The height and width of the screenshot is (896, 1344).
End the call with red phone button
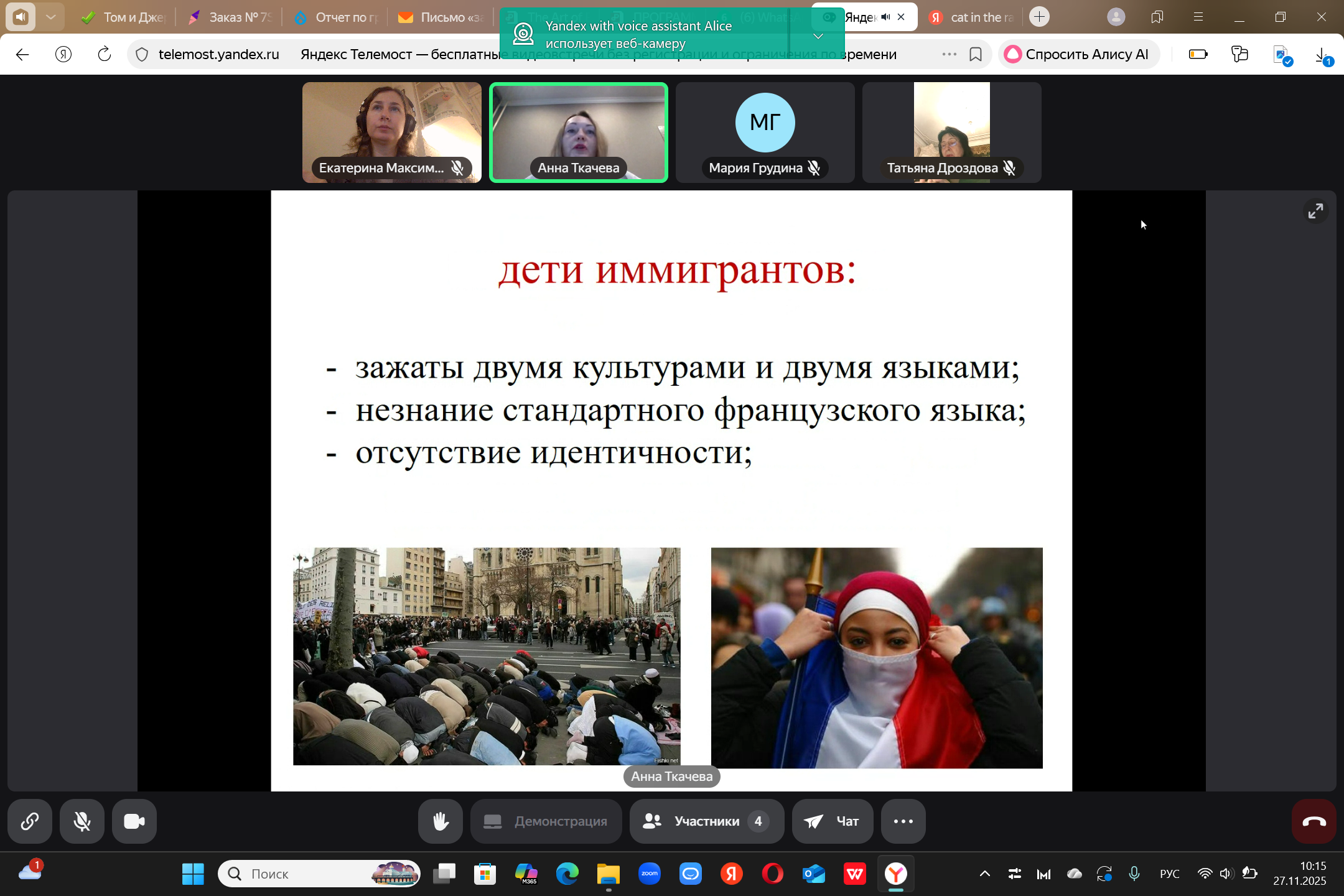tap(1314, 821)
